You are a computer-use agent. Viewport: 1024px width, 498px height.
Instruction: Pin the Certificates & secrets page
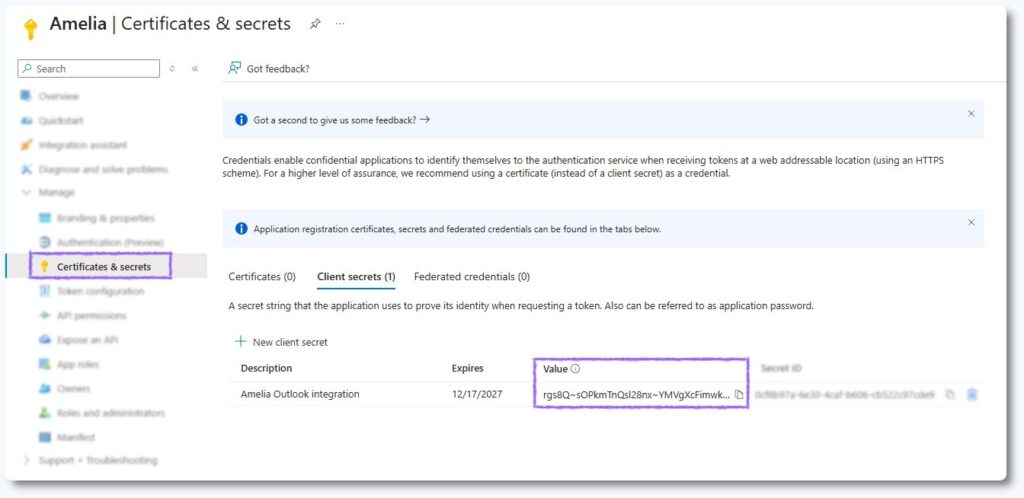tap(315, 24)
